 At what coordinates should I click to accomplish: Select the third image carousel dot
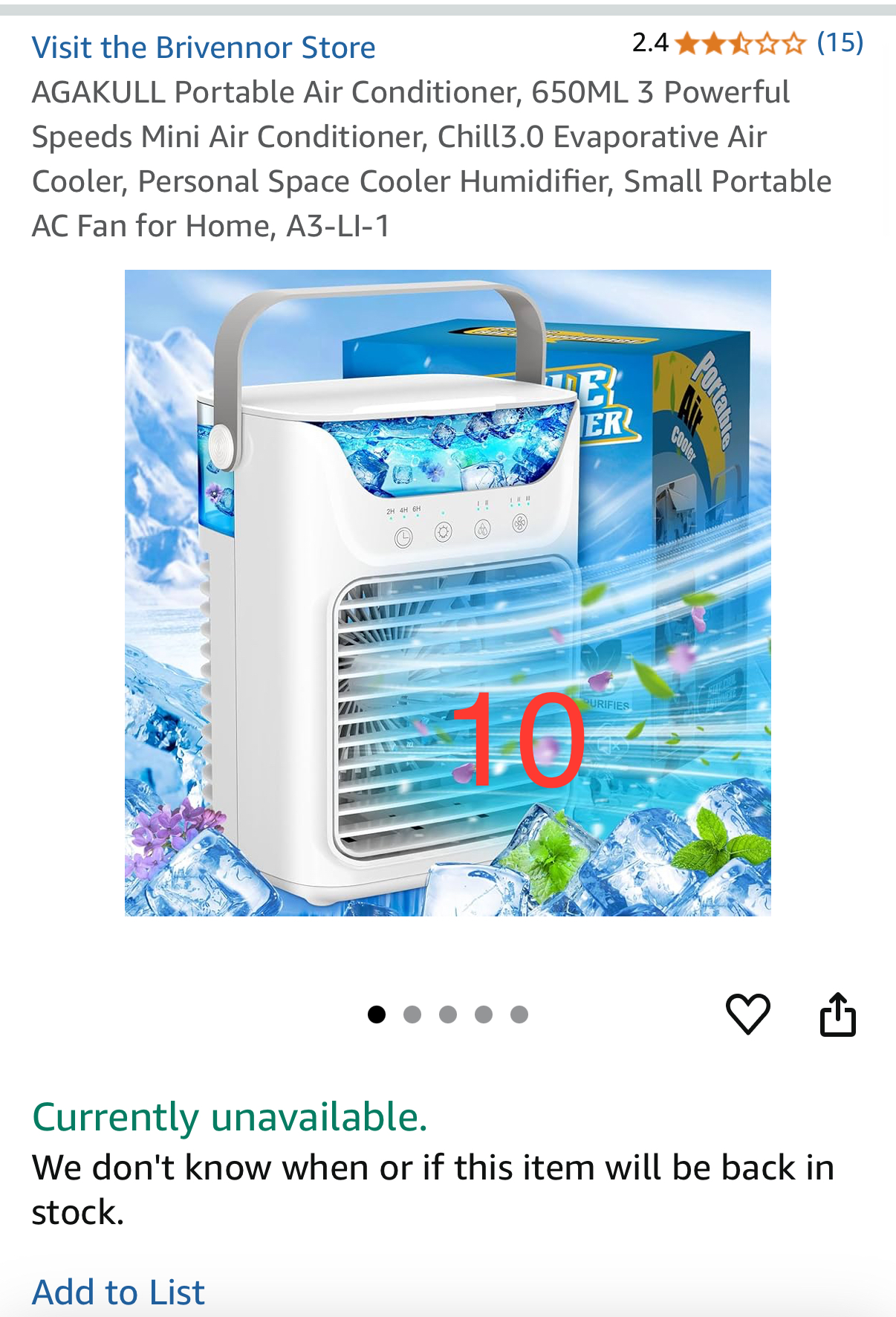[448, 1015]
